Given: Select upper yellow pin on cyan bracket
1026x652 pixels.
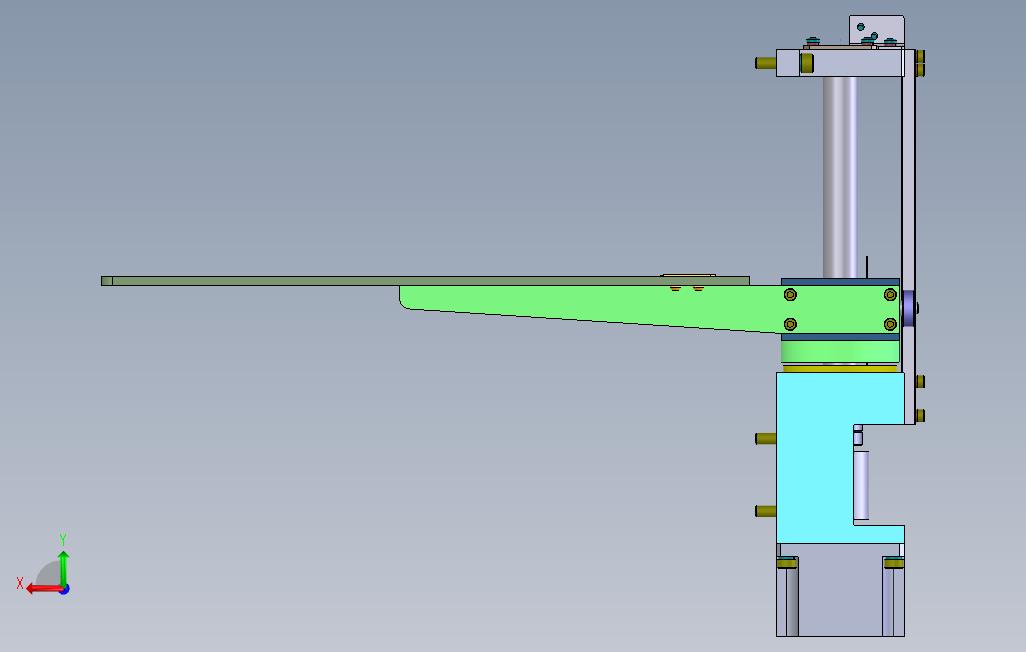Looking at the screenshot, I should (766, 439).
